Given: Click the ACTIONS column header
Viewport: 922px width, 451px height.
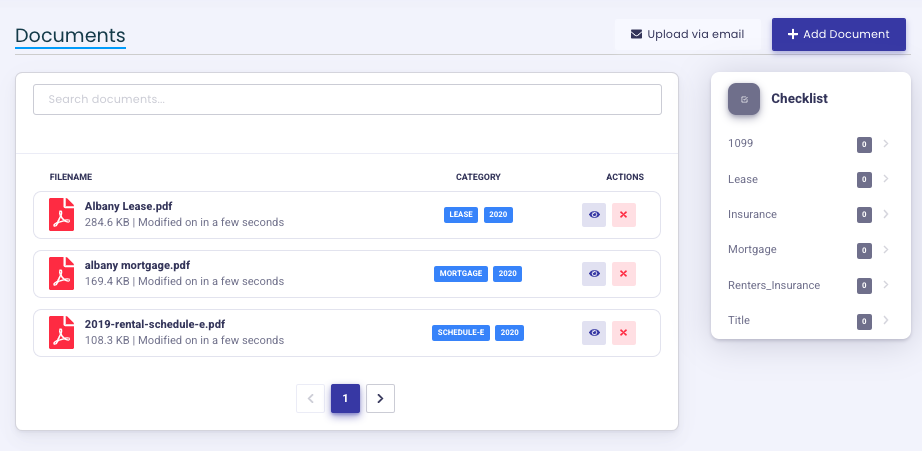Looking at the screenshot, I should click(625, 177).
